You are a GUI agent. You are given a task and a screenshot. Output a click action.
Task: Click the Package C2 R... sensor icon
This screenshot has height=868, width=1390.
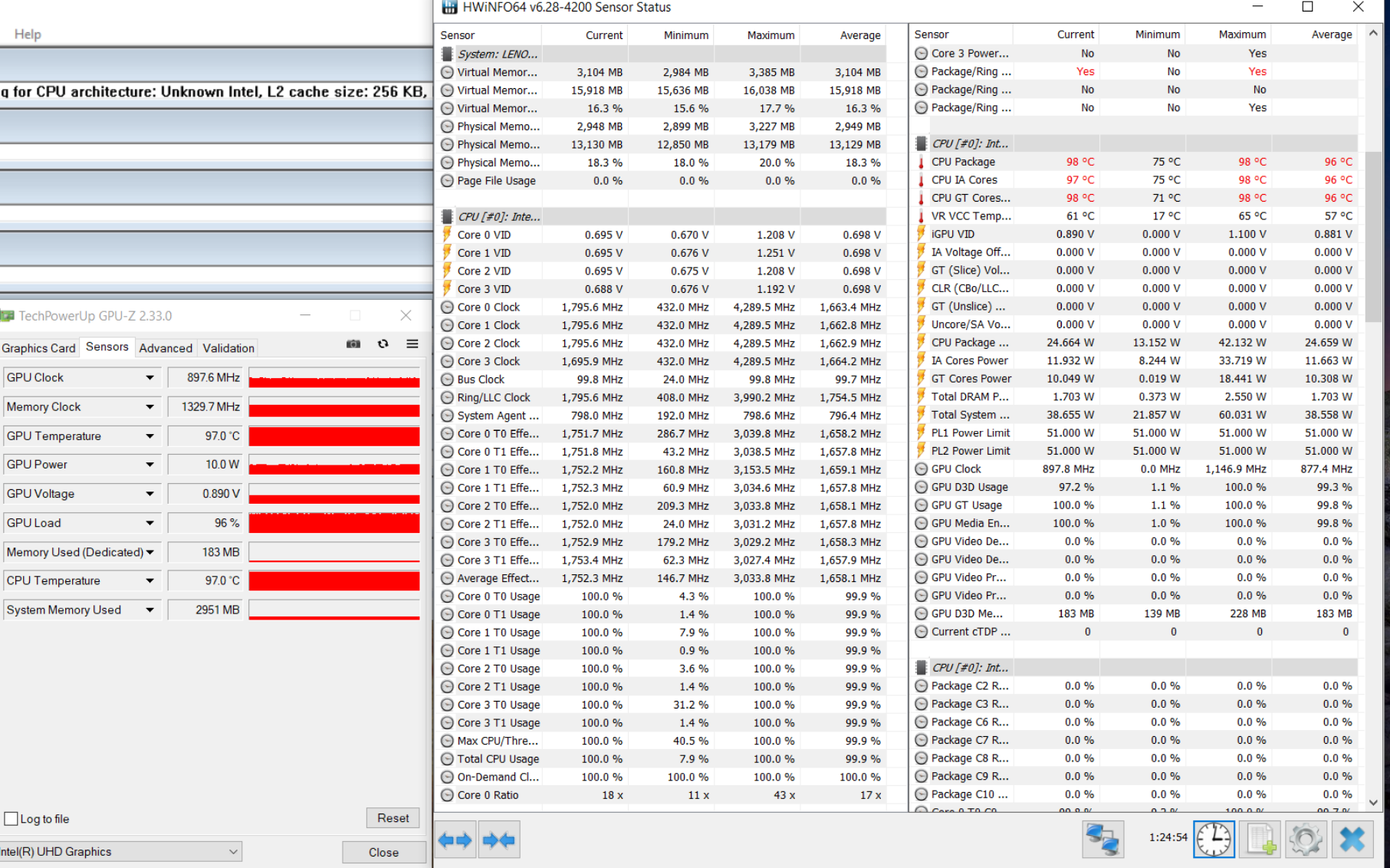(x=921, y=686)
